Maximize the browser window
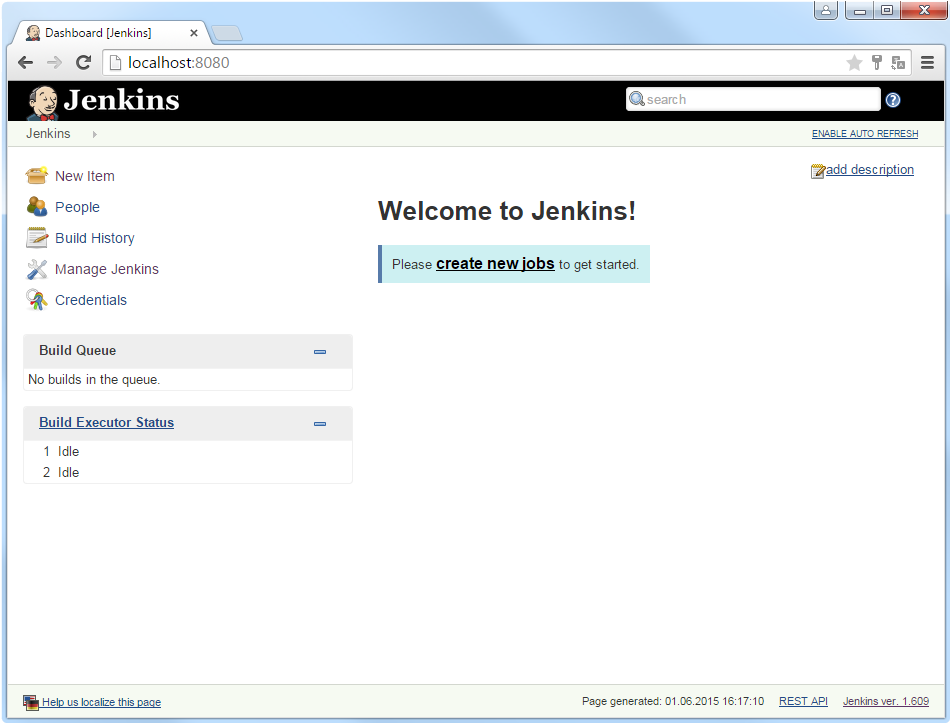Screen dimensions: 950x723 (886, 10)
